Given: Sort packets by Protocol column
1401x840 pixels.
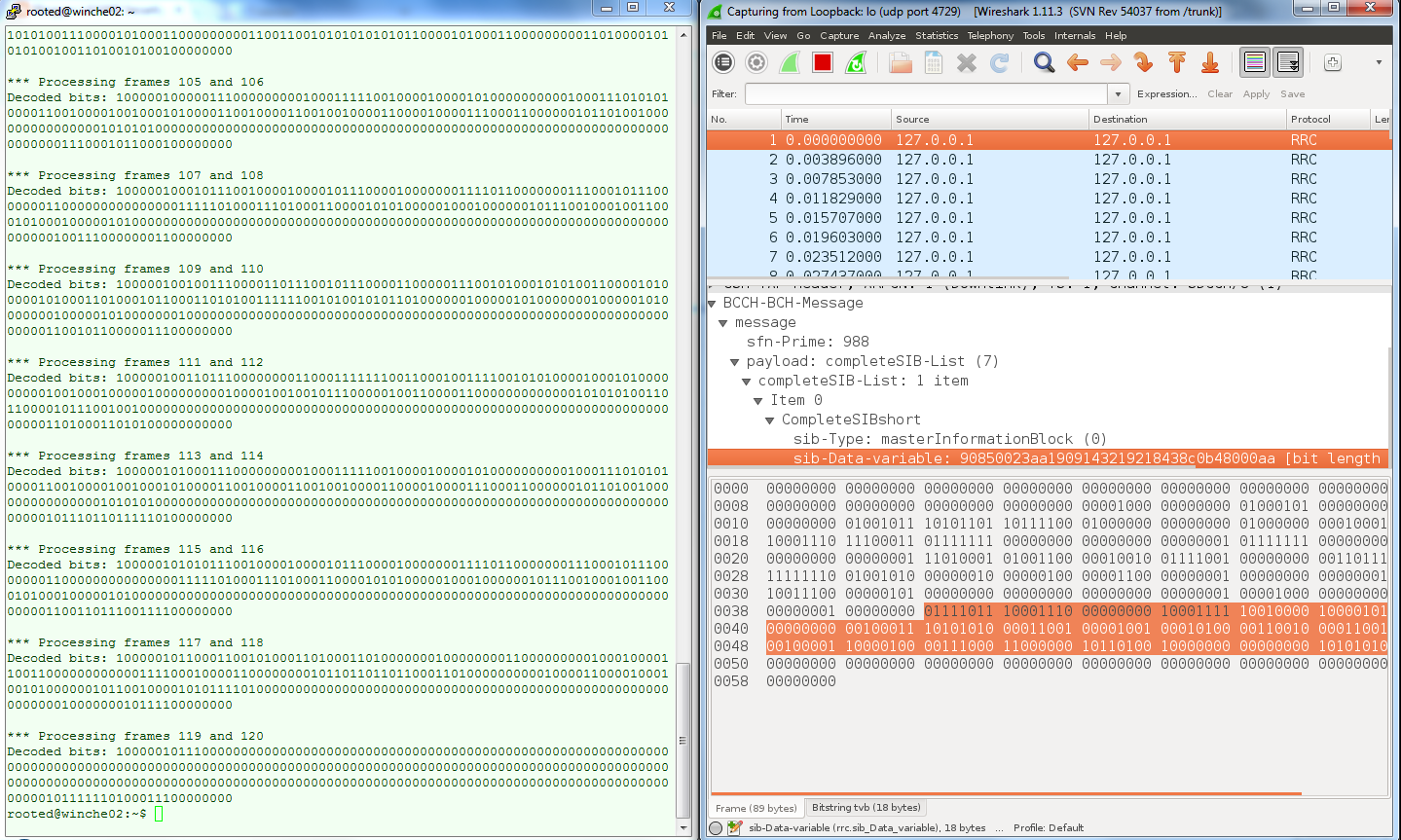Looking at the screenshot, I should [1328, 119].
